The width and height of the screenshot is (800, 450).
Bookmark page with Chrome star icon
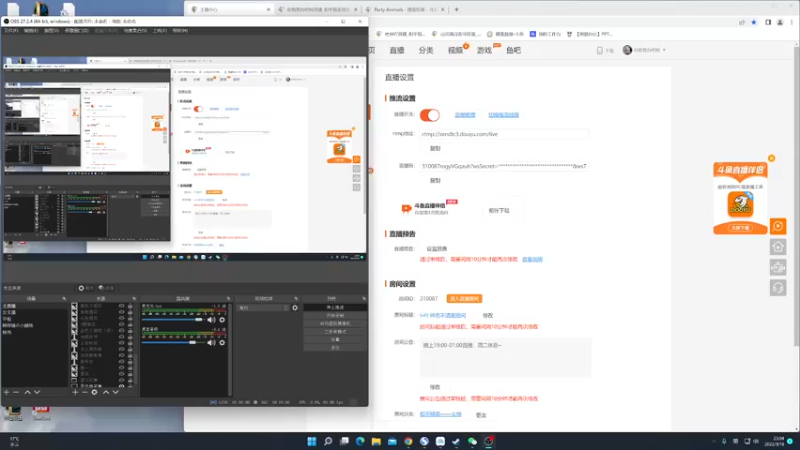pyautogui.click(x=754, y=22)
